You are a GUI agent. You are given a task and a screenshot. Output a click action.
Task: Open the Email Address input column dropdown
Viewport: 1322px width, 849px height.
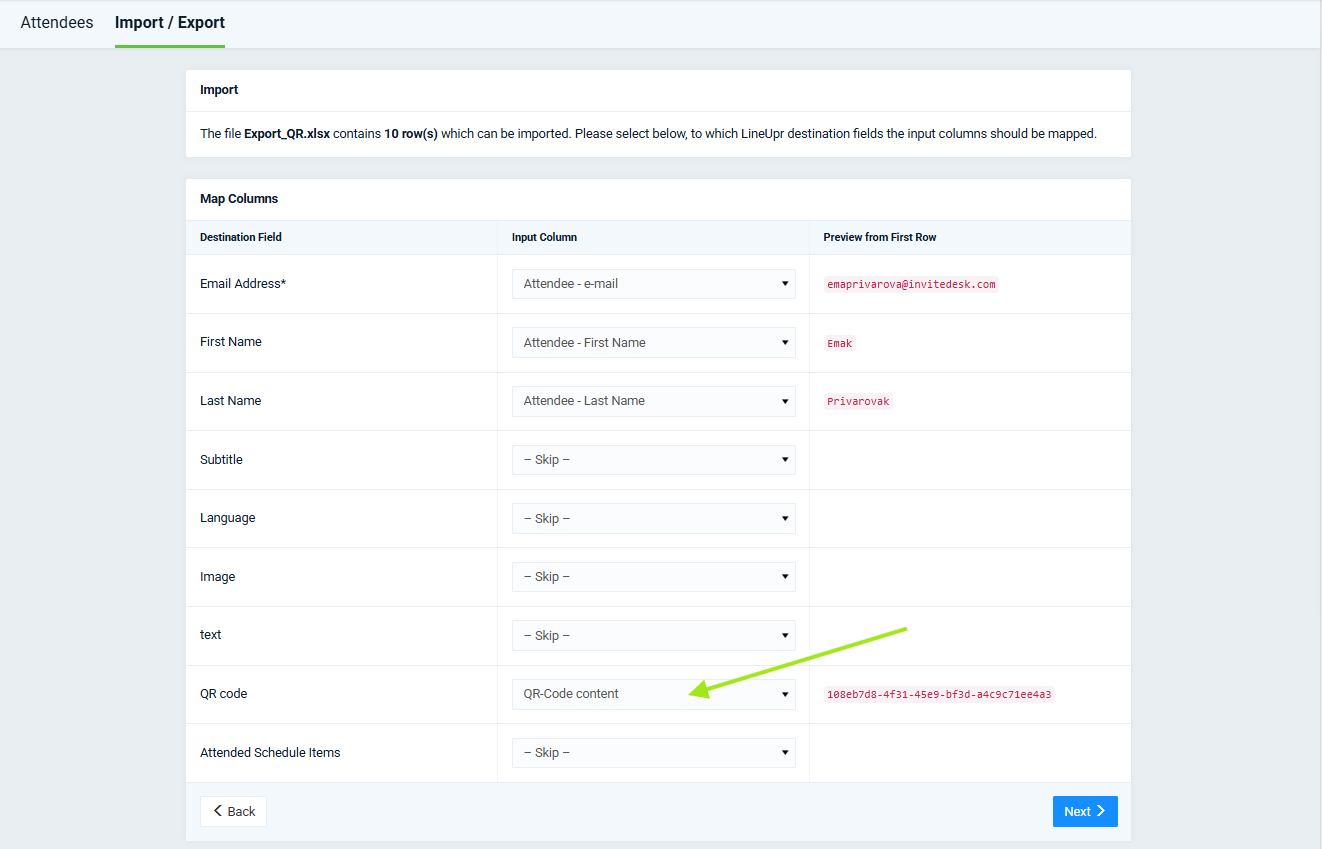pos(654,284)
